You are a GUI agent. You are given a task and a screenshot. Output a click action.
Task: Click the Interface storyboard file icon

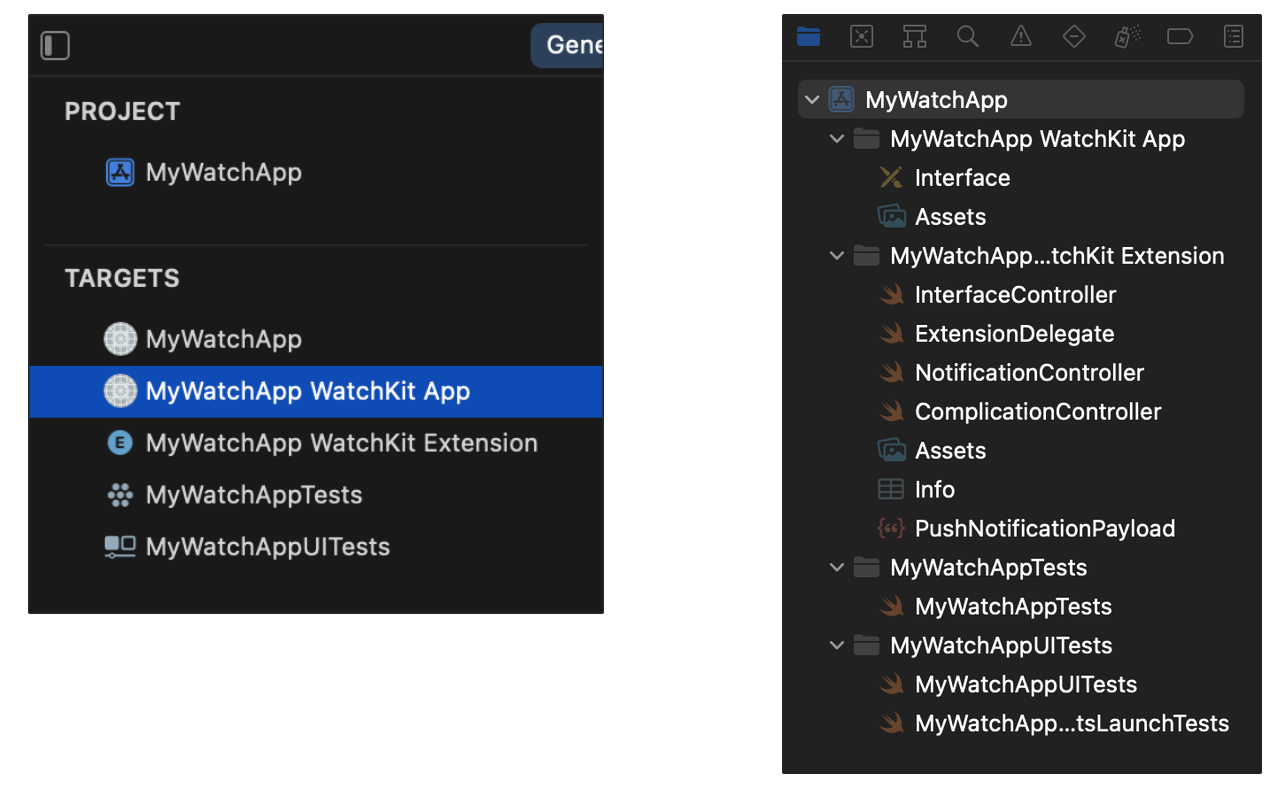[x=890, y=178]
